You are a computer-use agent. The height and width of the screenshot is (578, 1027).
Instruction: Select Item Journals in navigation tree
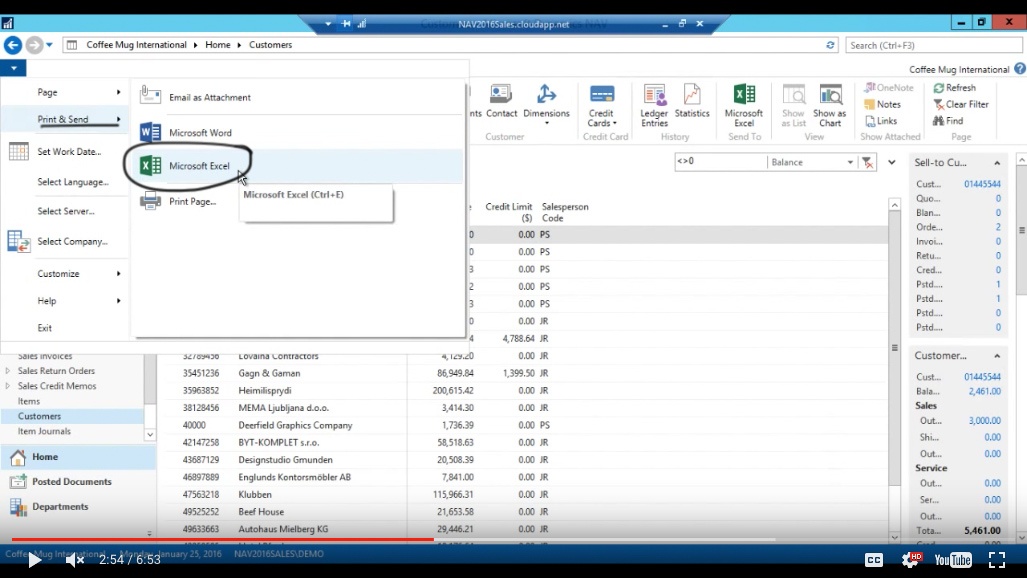[44, 431]
